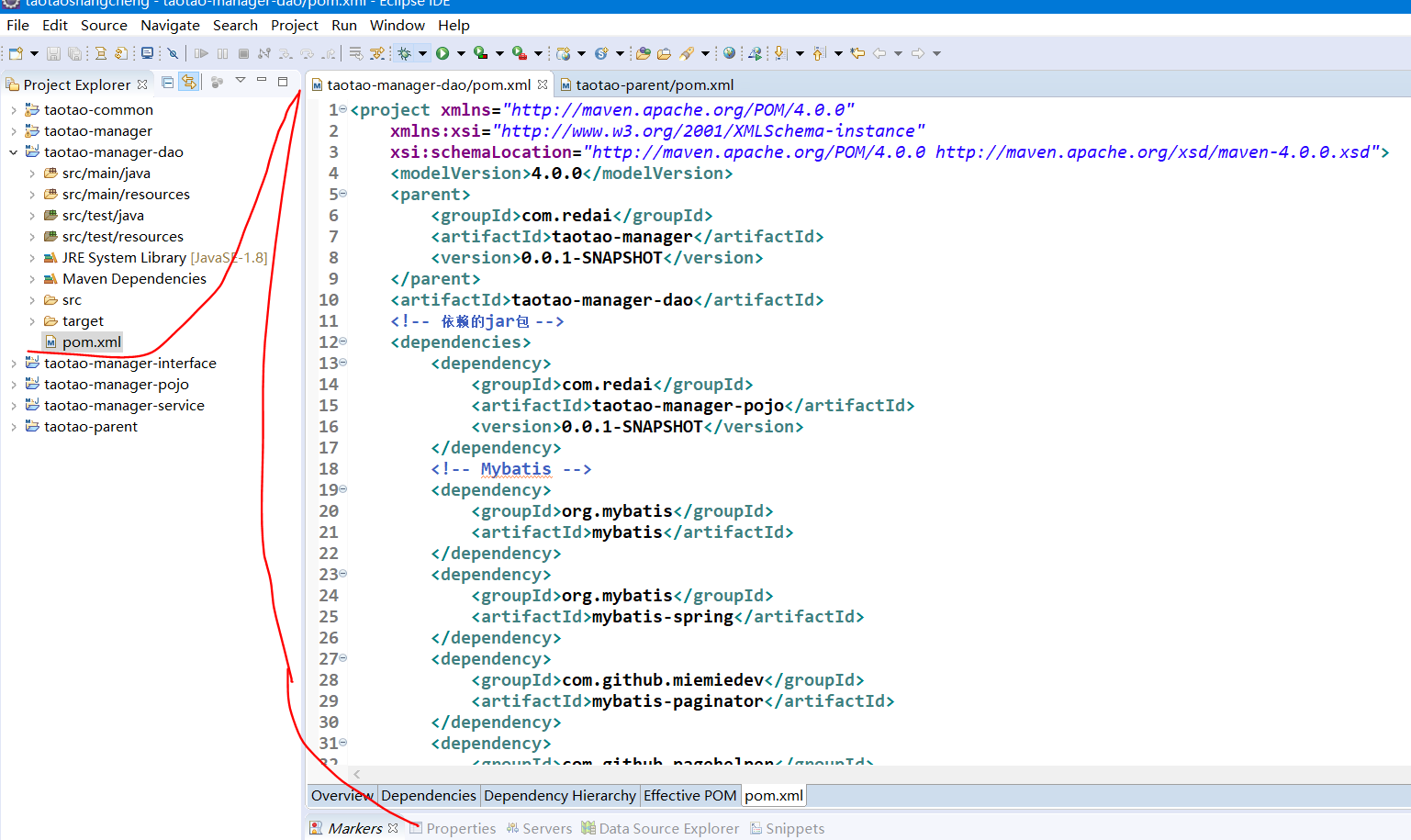Open the Project menu
Screen dimensions: 1411x840
tap(294, 25)
